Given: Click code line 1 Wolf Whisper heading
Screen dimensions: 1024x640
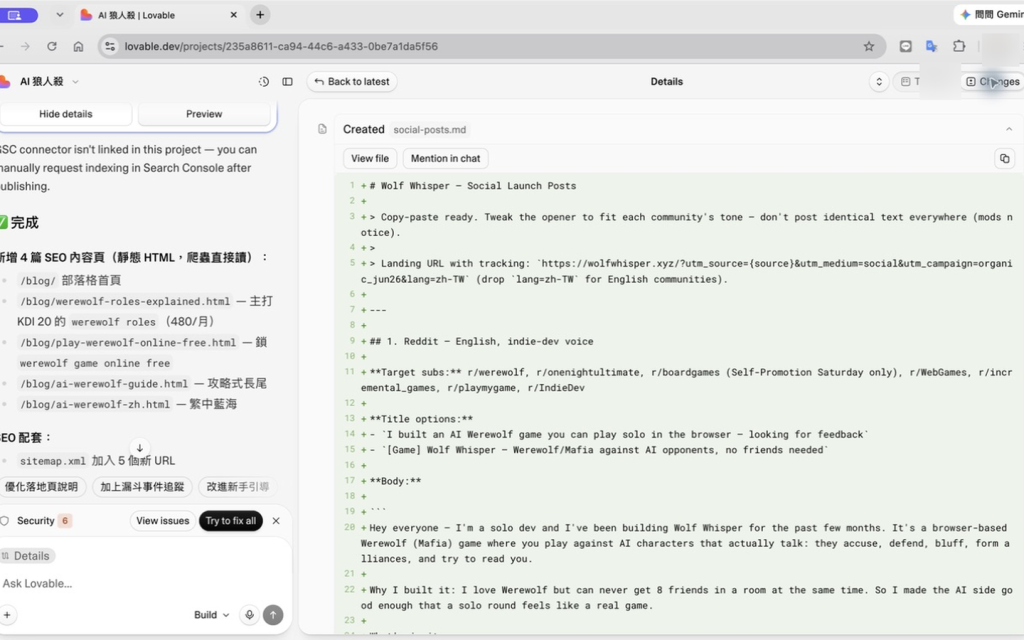Looking at the screenshot, I should tap(473, 186).
